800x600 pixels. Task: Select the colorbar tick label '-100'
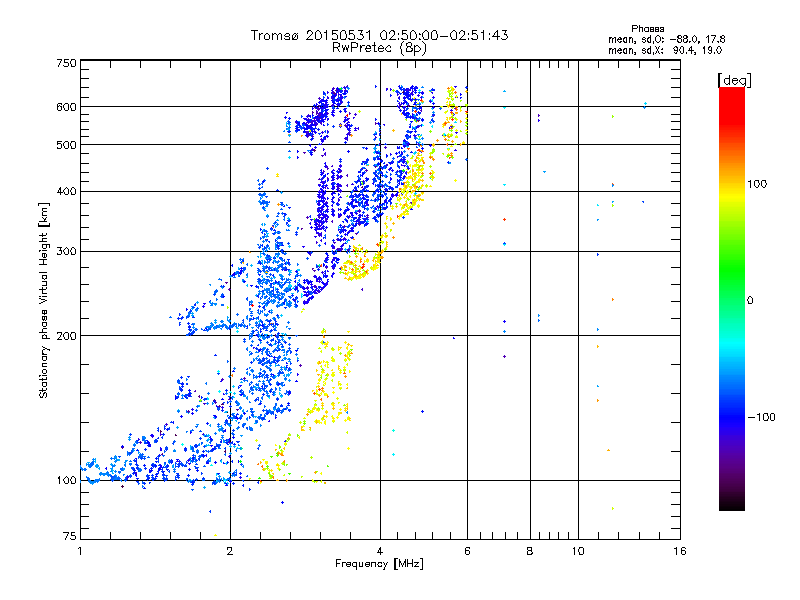762,417
